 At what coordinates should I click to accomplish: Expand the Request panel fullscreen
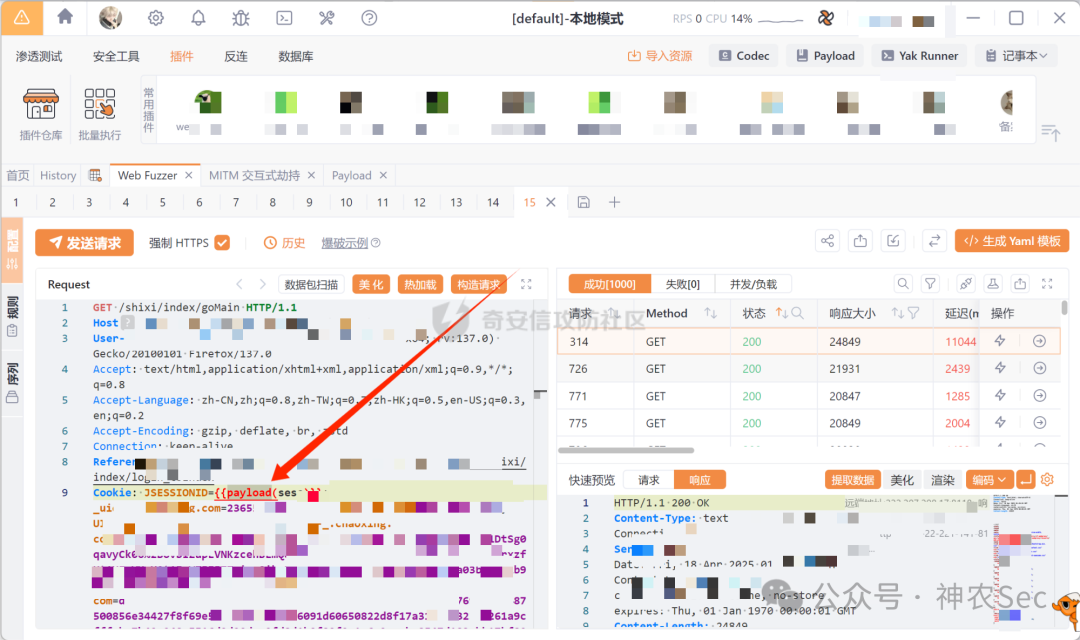[x=526, y=284]
